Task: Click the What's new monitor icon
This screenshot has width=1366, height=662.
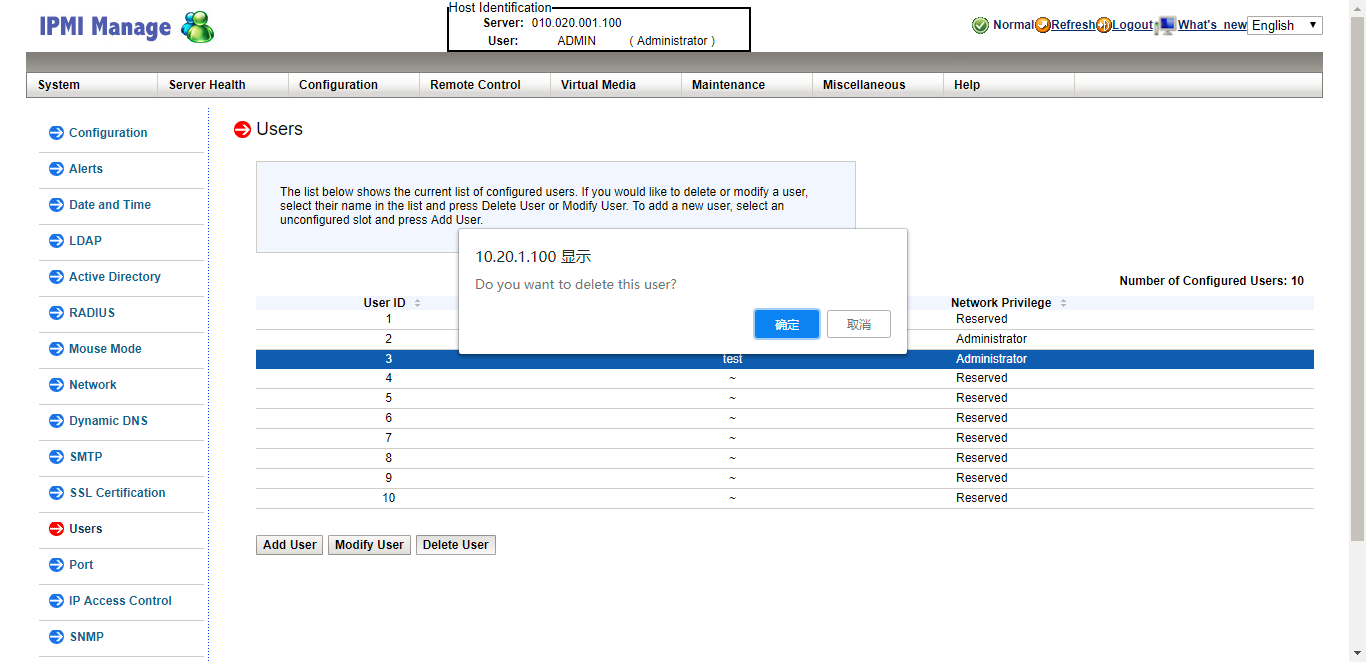Action: coord(1166,25)
